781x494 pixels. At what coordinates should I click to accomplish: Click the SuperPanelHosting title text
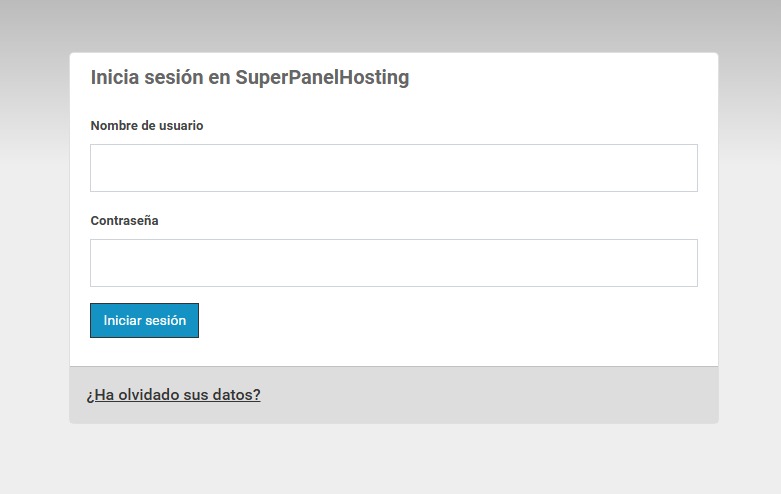point(322,78)
